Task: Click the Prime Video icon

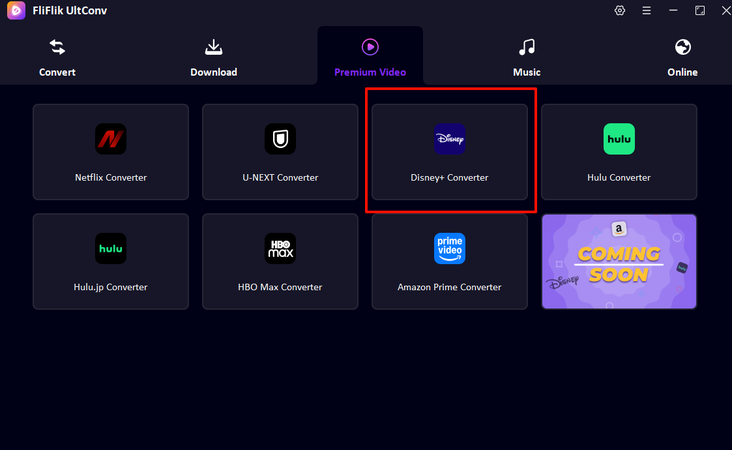Action: click(450, 248)
